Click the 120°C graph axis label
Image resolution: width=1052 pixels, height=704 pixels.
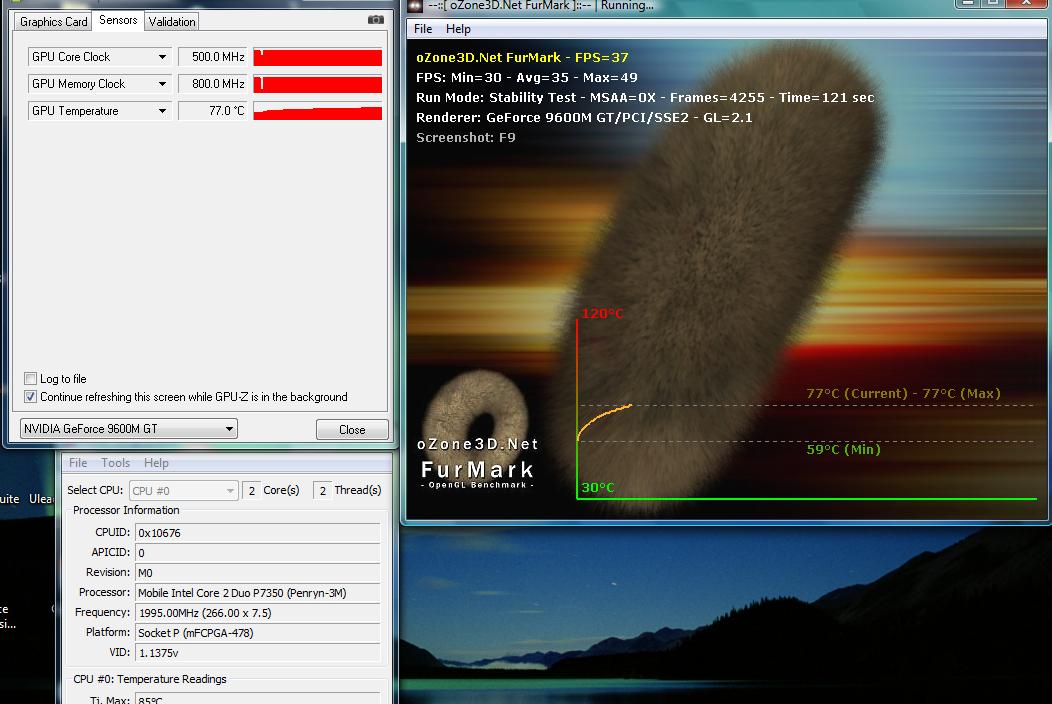coord(602,313)
